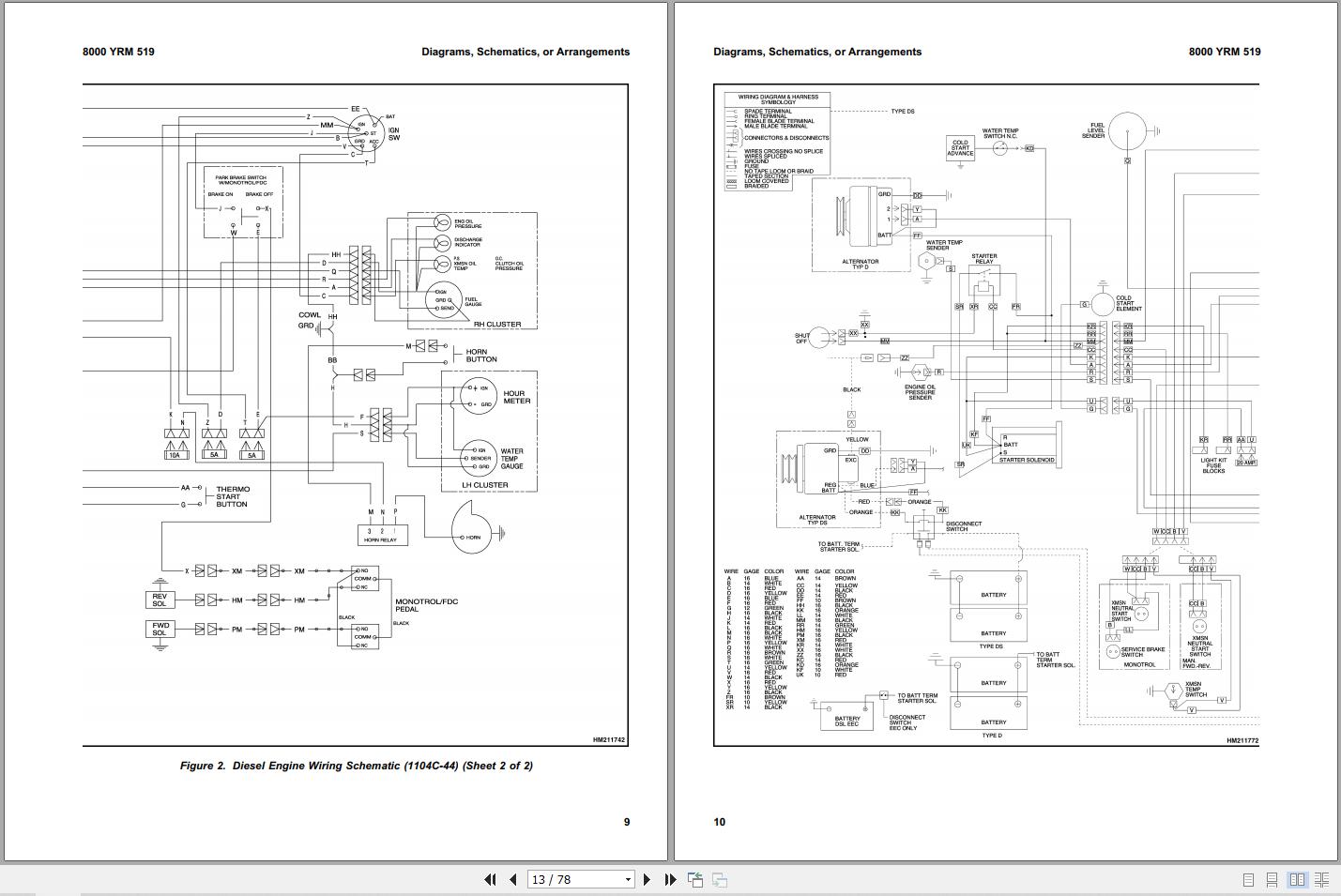This screenshot has height=896, width=1341.
Task: Click the LH CLUSTER label
Action: click(485, 485)
